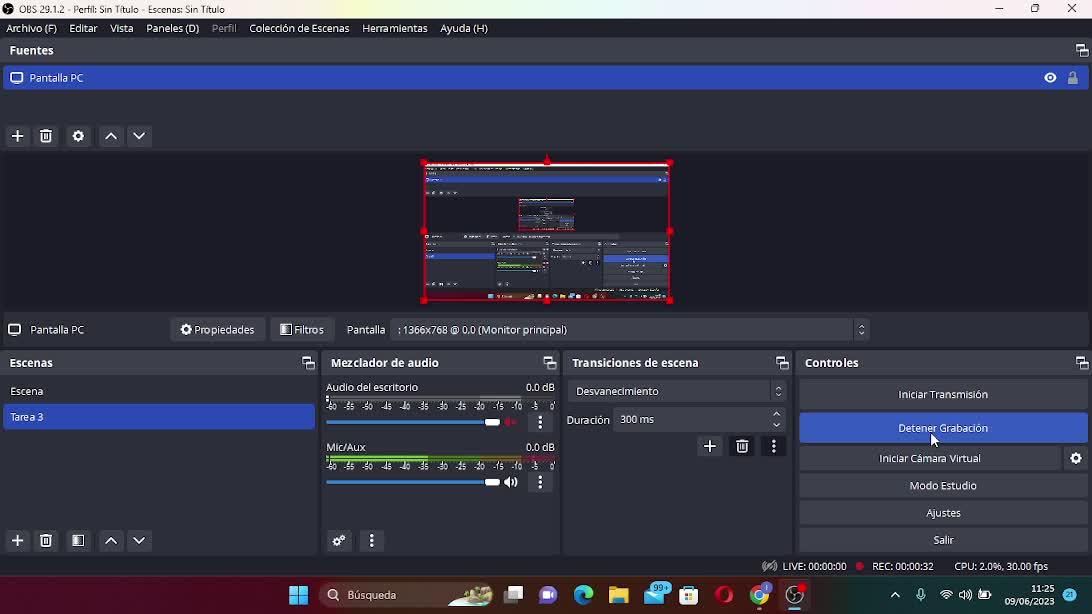Delete the selected source using trash icon

pos(46,136)
